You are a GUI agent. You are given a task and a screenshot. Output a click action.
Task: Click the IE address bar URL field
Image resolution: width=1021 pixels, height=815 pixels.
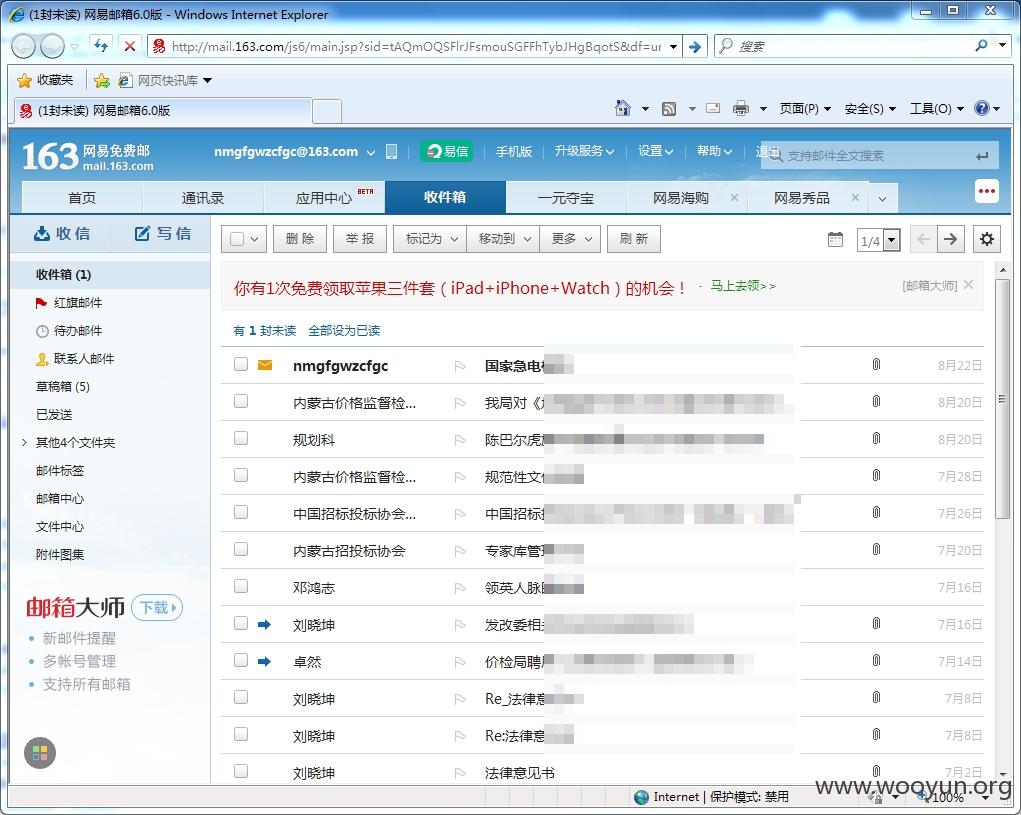pyautogui.click(x=415, y=46)
